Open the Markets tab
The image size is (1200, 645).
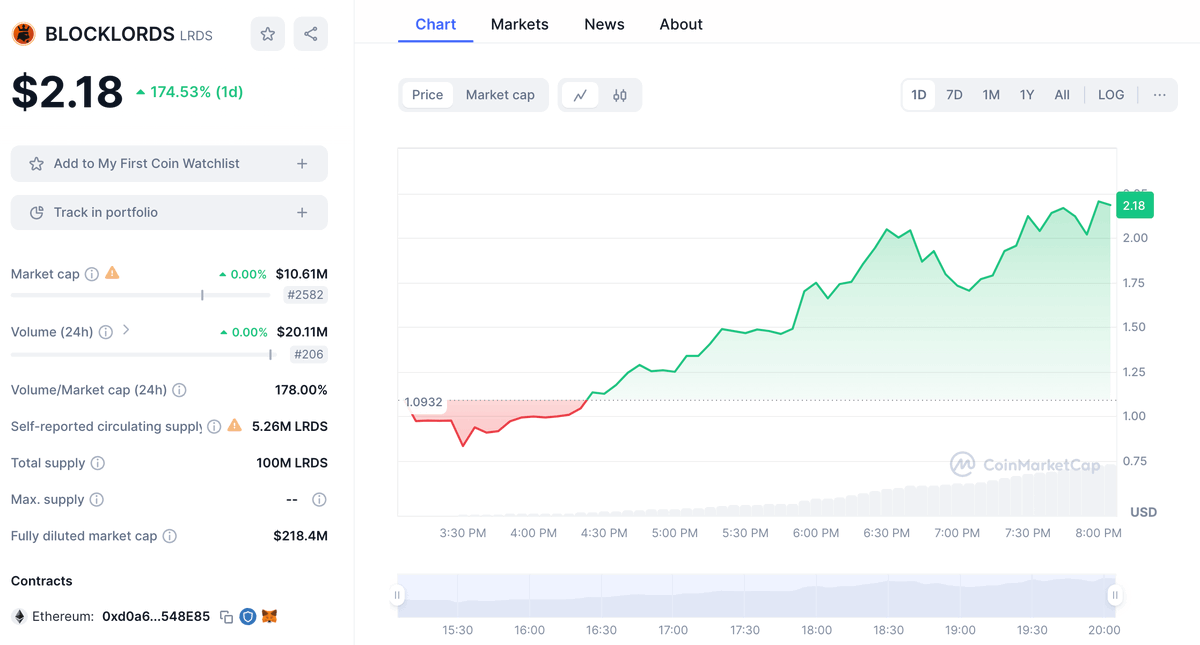(x=519, y=24)
